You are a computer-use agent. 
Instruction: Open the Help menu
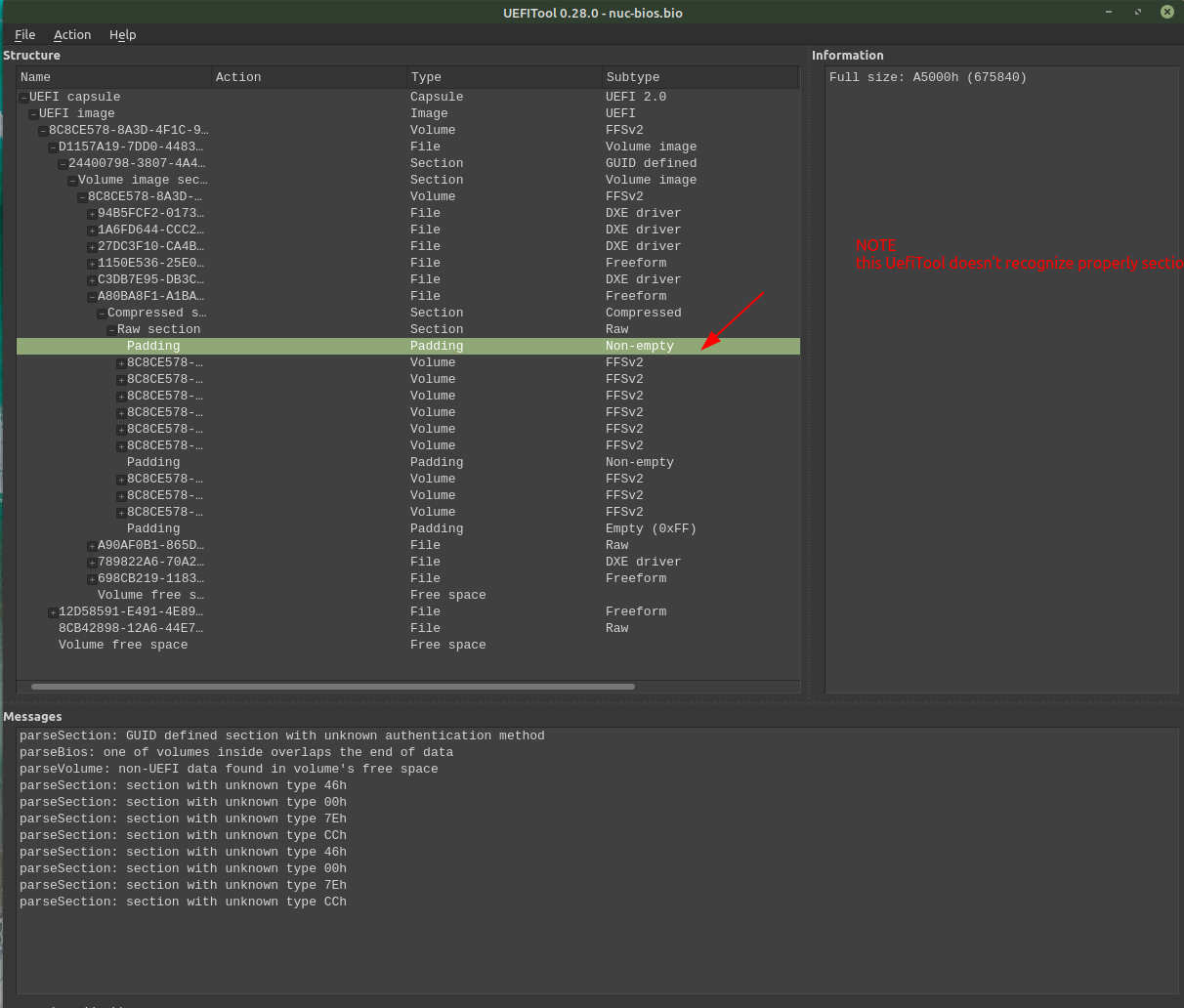pos(123,34)
